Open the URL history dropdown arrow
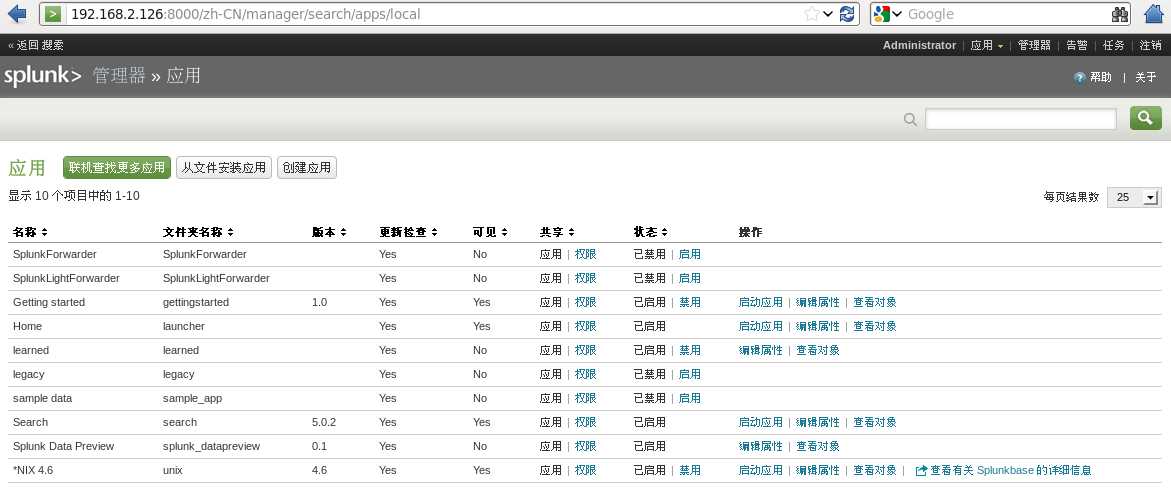 [x=828, y=14]
